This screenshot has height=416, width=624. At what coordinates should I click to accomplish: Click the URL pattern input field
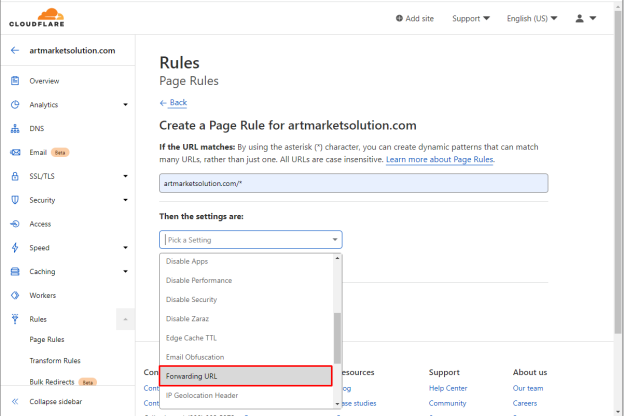(354, 183)
